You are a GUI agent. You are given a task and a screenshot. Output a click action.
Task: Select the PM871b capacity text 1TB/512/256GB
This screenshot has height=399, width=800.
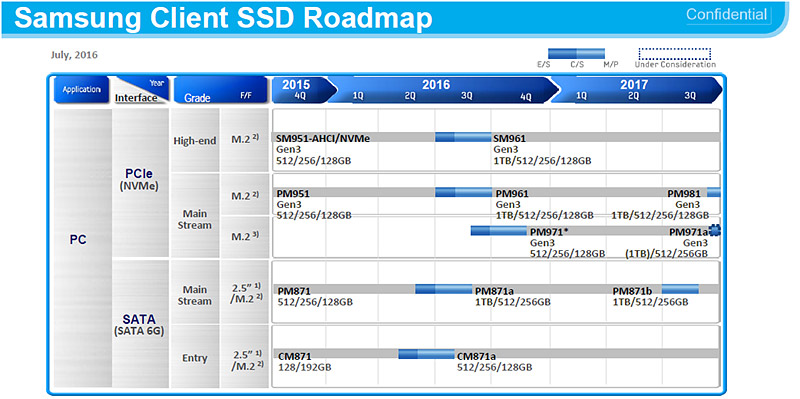[x=651, y=302]
